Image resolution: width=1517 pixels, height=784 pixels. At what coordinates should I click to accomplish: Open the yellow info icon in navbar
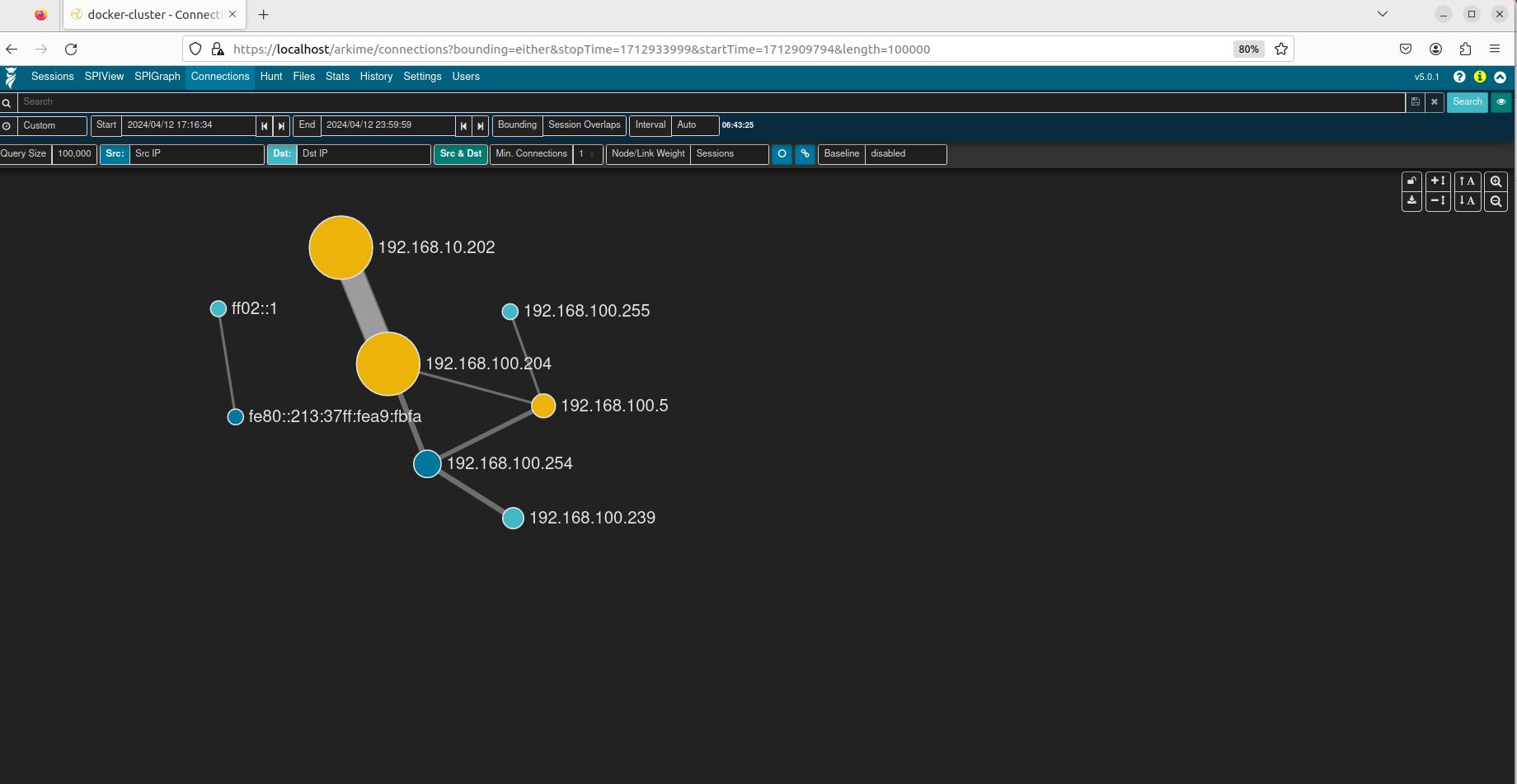1480,77
